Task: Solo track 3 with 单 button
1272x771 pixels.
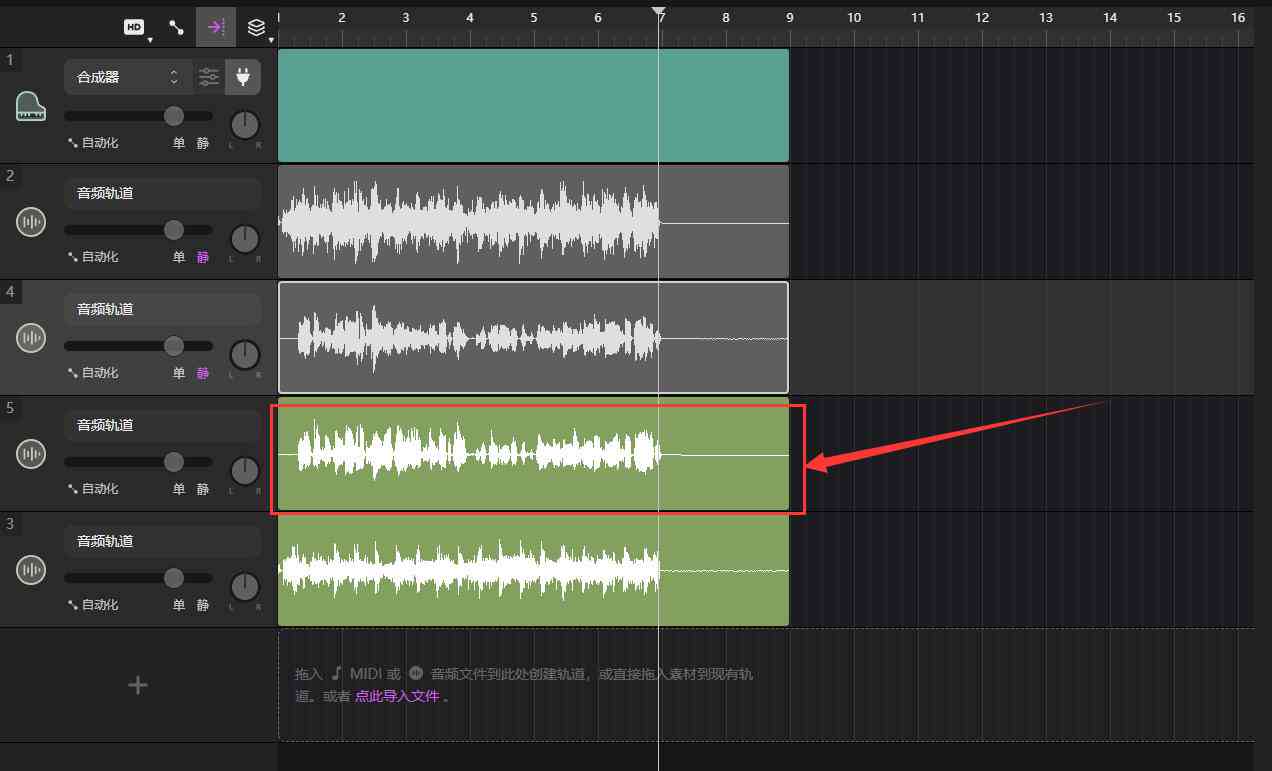Action: pyautogui.click(x=179, y=605)
